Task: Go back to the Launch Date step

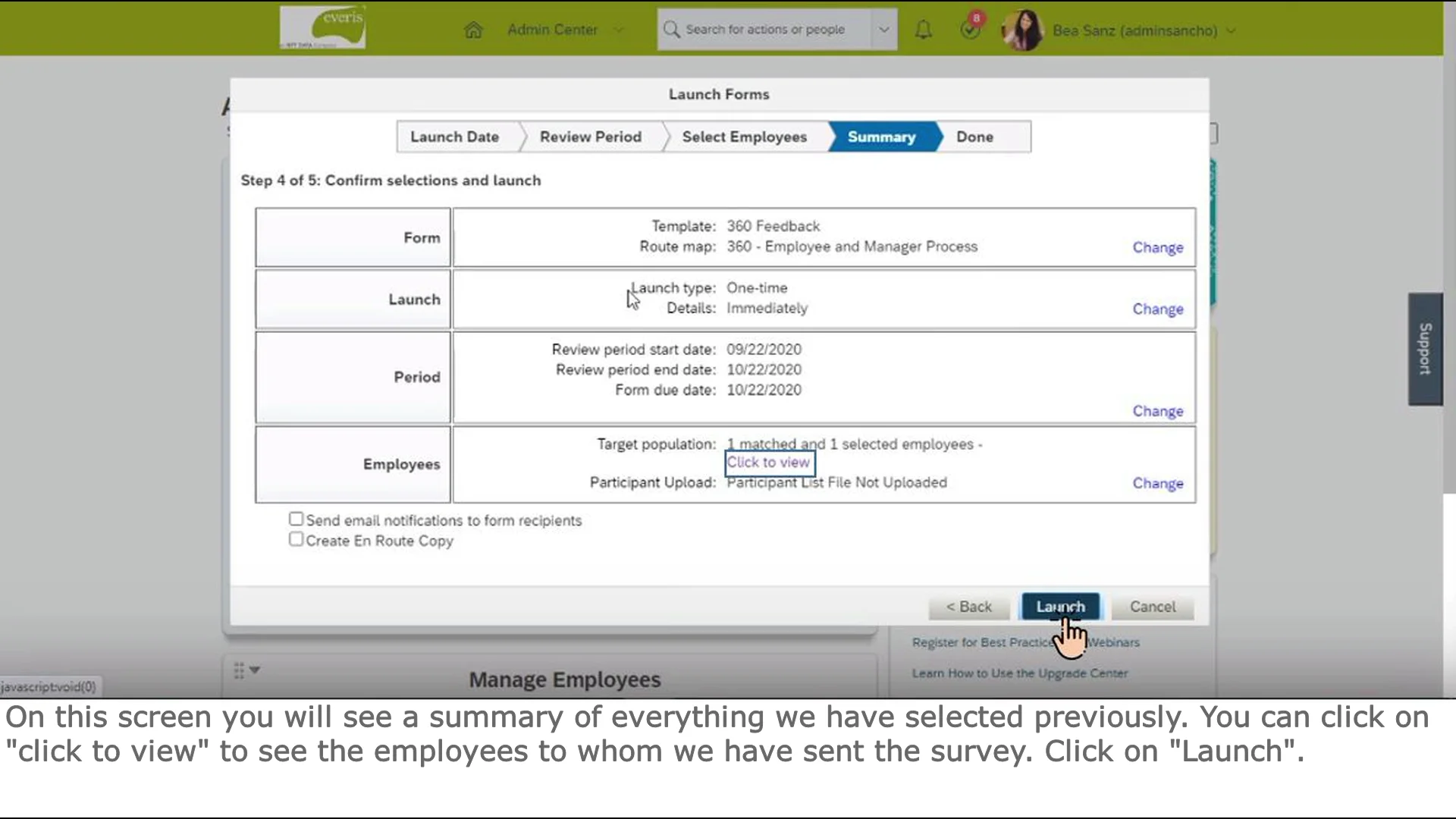Action: (x=454, y=136)
